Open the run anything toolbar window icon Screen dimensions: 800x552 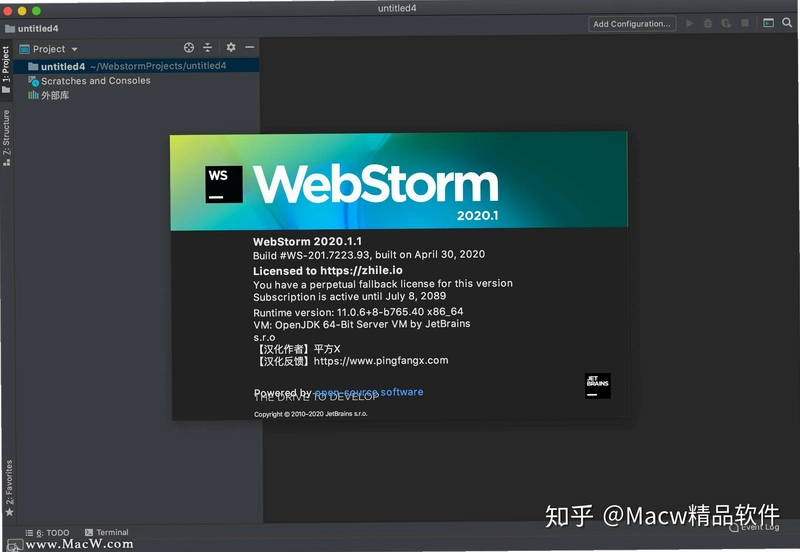pos(768,23)
